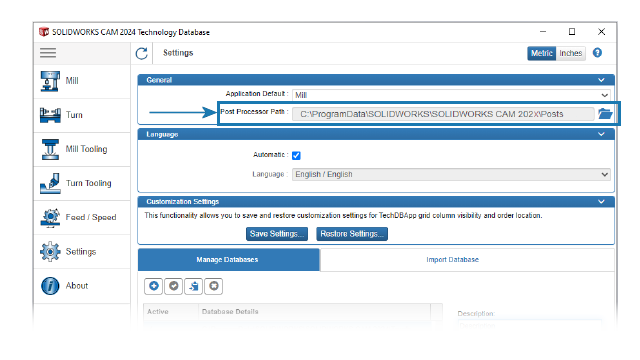
Task: Collapse the Language section
Action: click(x=601, y=134)
